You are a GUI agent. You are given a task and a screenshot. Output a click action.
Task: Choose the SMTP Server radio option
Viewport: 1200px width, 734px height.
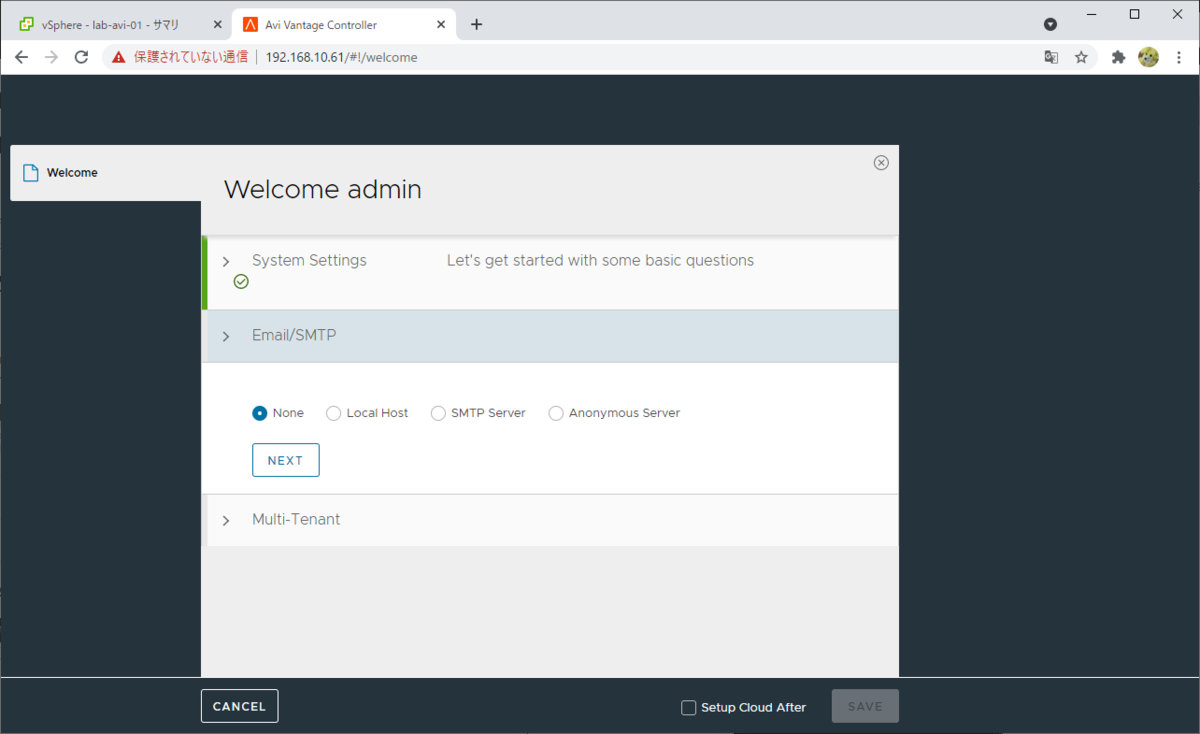(x=438, y=413)
